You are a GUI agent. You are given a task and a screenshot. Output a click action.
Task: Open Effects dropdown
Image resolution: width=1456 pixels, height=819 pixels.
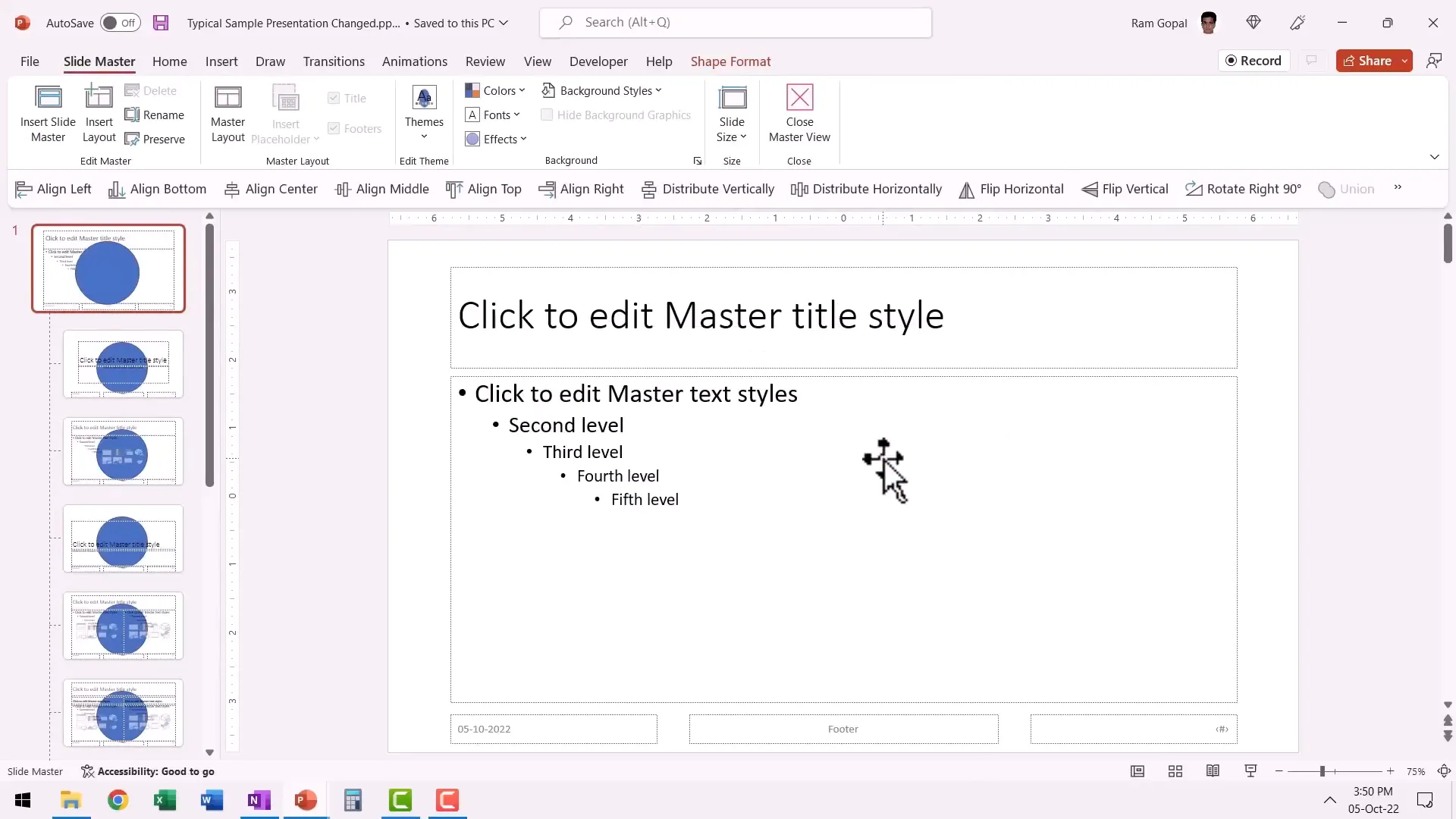(x=496, y=139)
